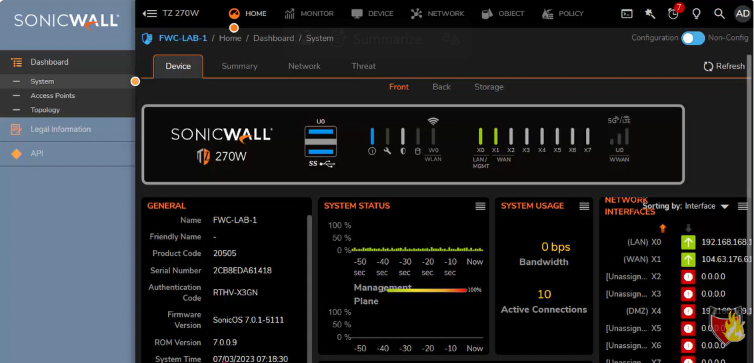
Task: Launch the setup wizard wand icon
Action: pyautogui.click(x=650, y=13)
